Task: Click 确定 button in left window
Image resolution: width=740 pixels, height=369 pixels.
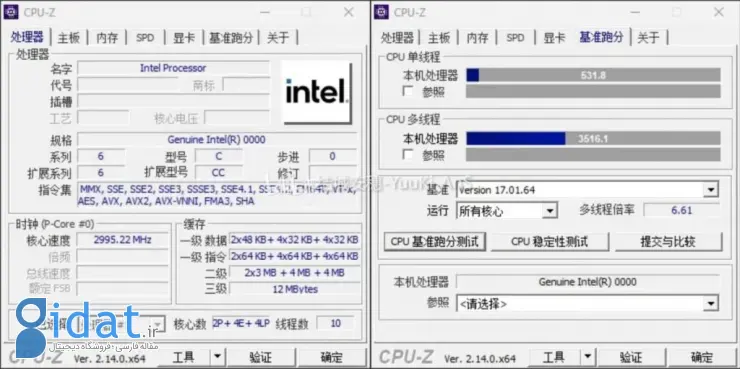Action: [332, 357]
